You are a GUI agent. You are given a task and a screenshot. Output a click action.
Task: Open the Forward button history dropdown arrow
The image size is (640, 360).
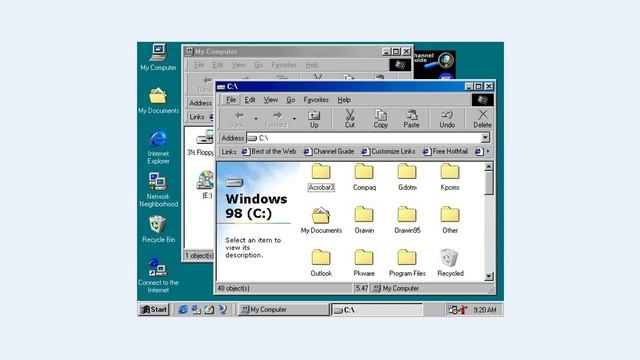[294, 119]
